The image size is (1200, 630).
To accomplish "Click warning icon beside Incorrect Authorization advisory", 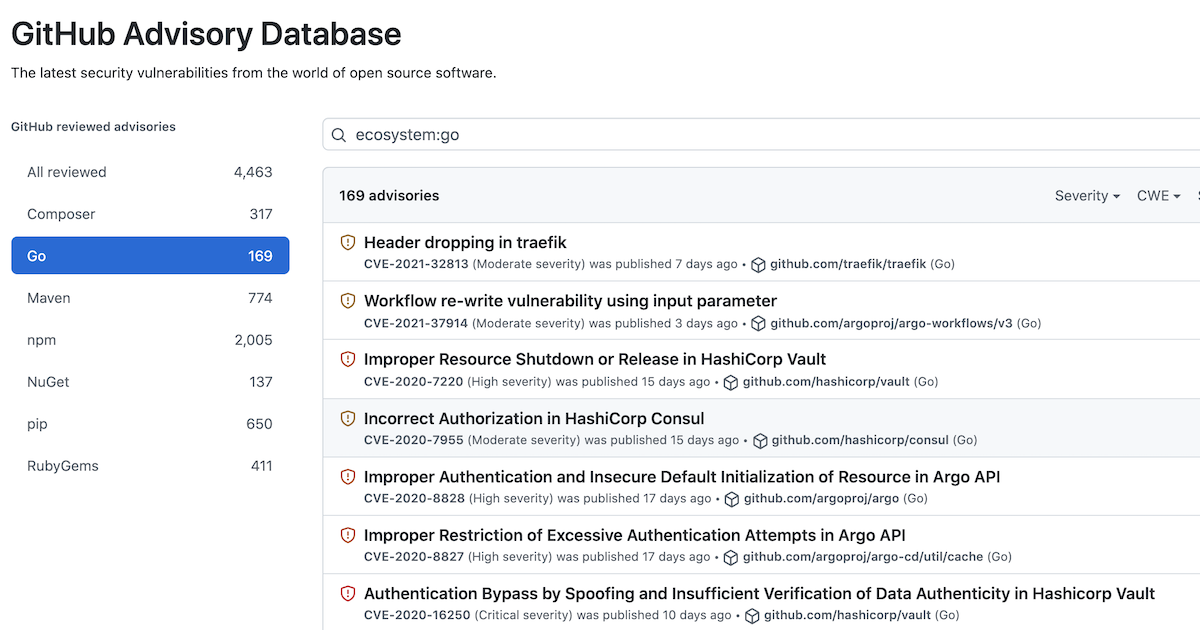I will point(347,418).
